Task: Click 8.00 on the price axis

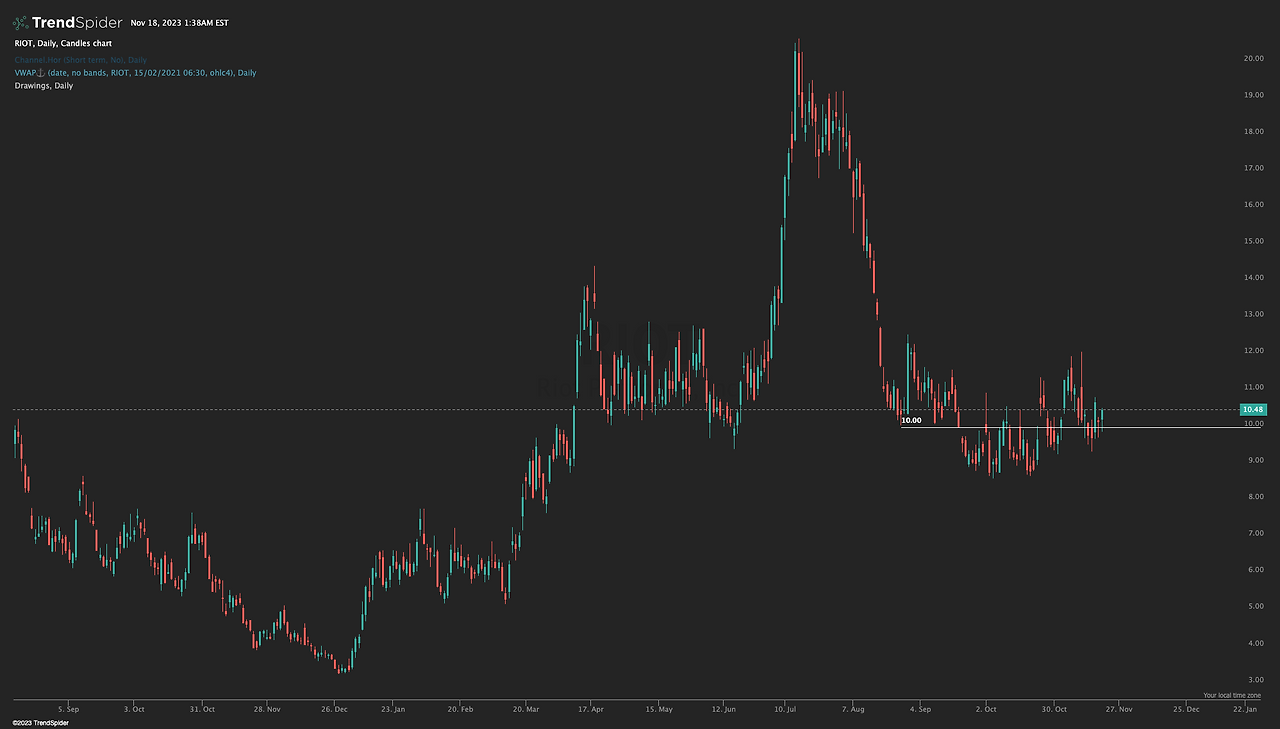Action: (x=1254, y=496)
